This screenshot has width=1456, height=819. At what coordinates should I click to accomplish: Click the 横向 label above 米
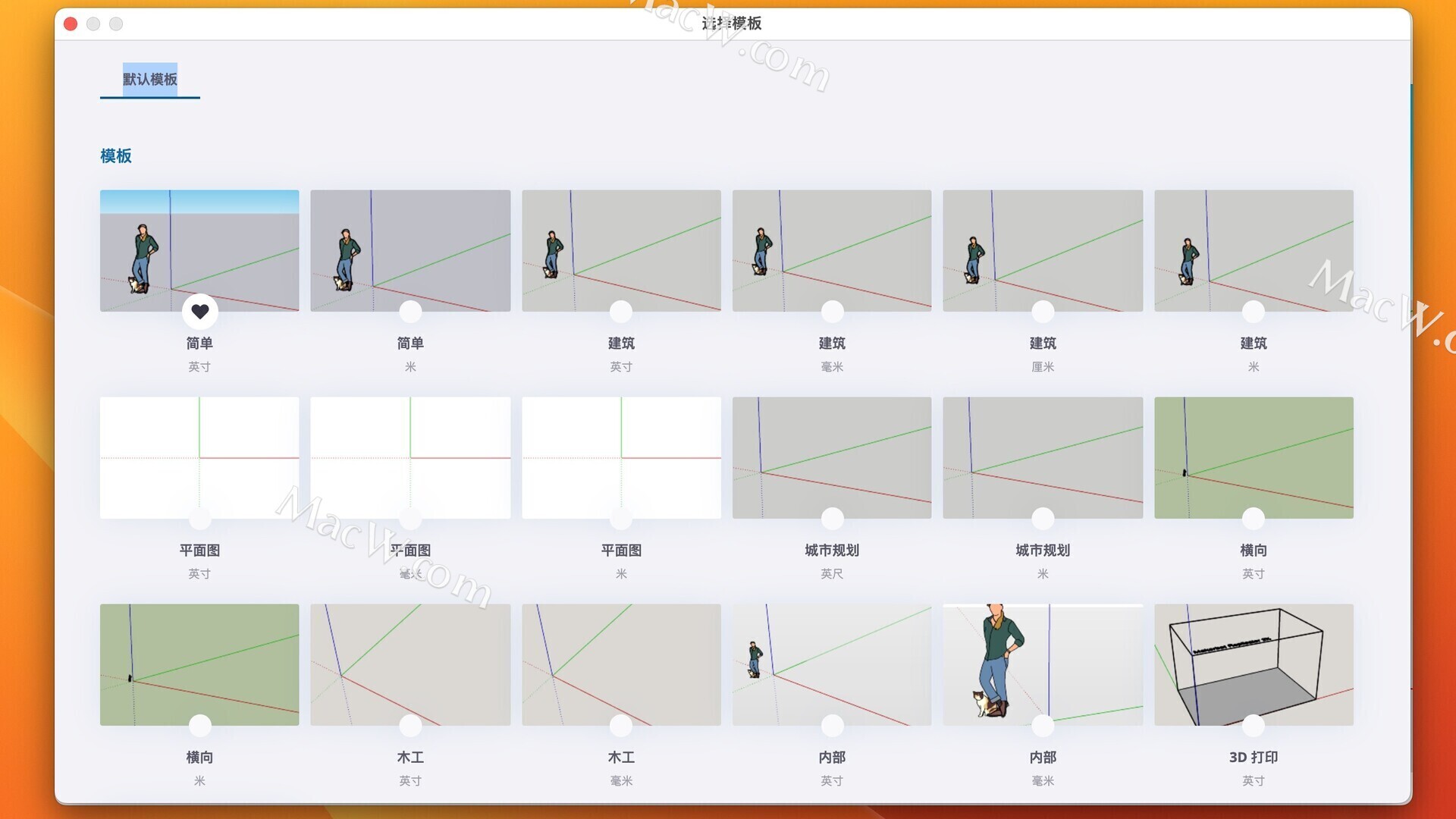[x=199, y=757]
